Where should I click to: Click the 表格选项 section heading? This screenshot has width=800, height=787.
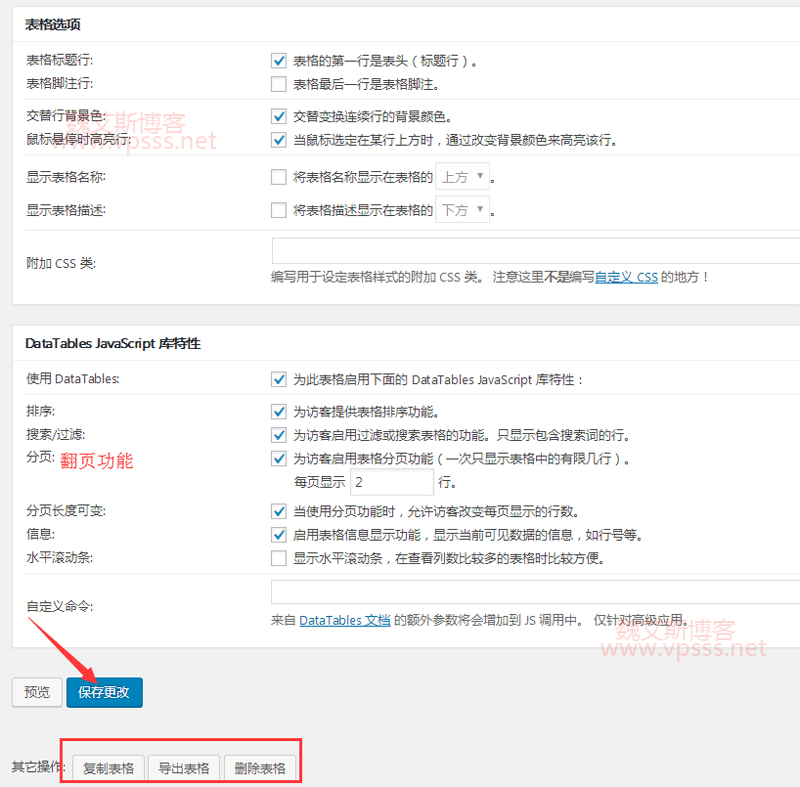pyautogui.click(x=53, y=24)
